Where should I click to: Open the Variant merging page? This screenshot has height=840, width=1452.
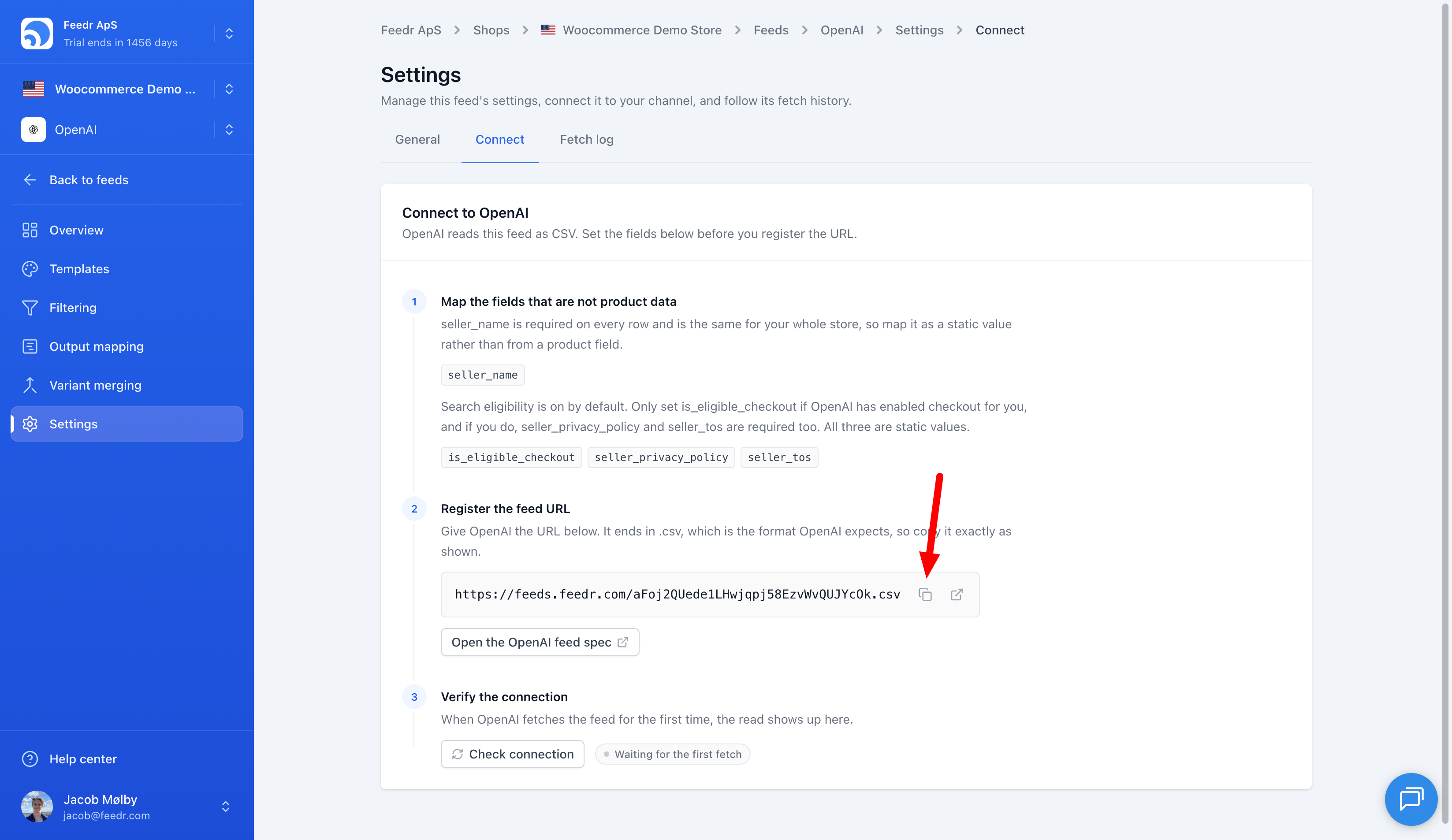coord(127,385)
